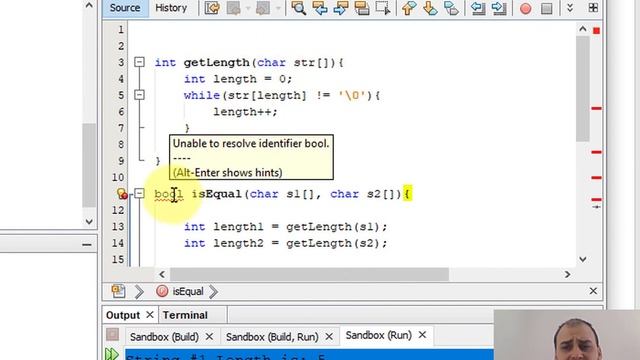Click Stop Macro Recording square icon
The width and height of the screenshot is (640, 360).
(x=547, y=8)
